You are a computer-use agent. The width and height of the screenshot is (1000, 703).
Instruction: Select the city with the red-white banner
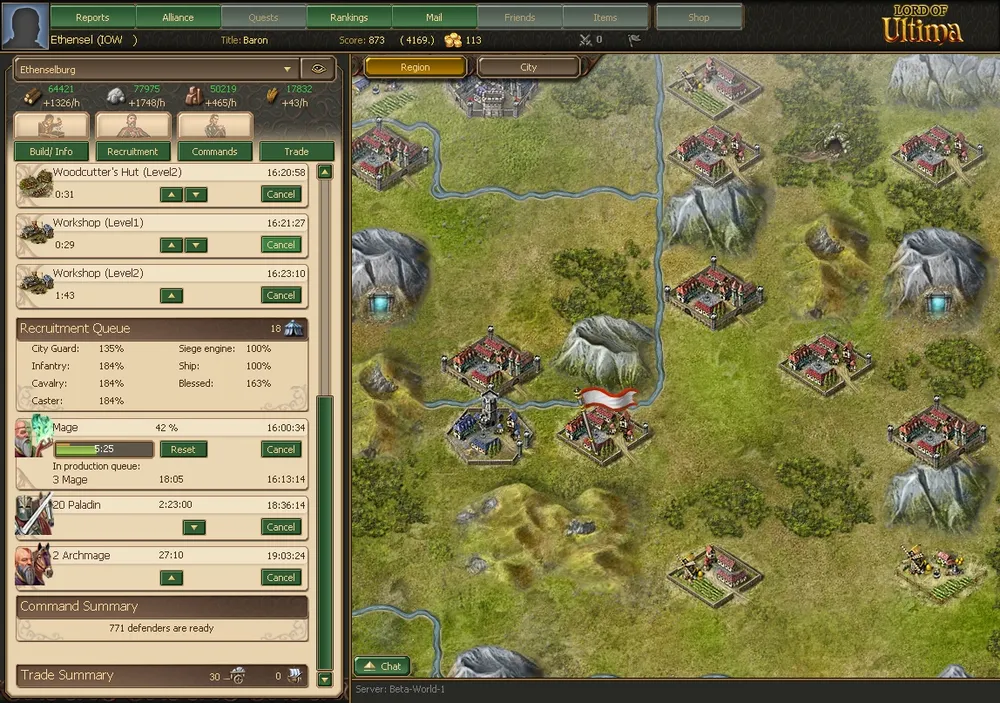(x=603, y=426)
